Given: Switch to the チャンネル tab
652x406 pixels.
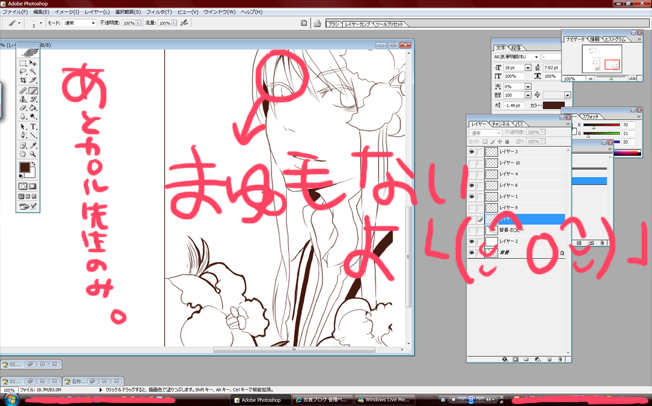Looking at the screenshot, I should point(501,124).
